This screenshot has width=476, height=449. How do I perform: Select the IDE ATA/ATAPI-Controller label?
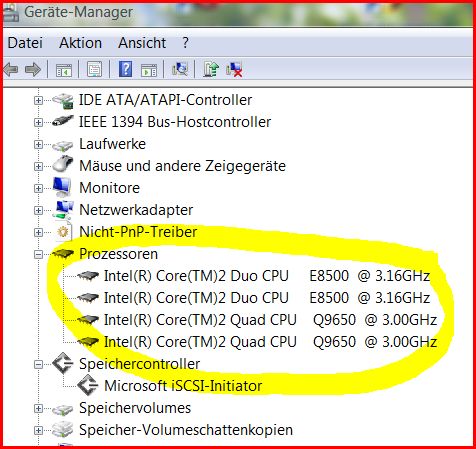(165, 100)
